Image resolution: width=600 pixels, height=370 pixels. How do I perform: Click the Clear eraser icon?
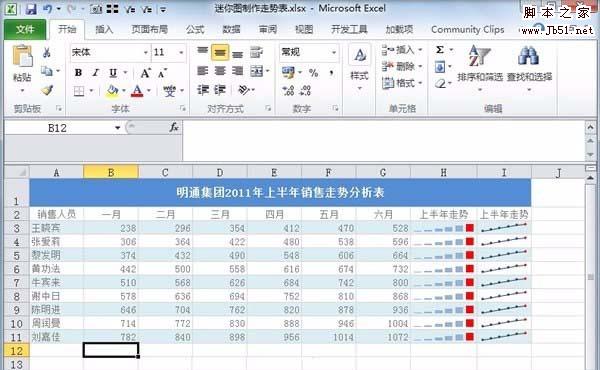click(x=440, y=83)
